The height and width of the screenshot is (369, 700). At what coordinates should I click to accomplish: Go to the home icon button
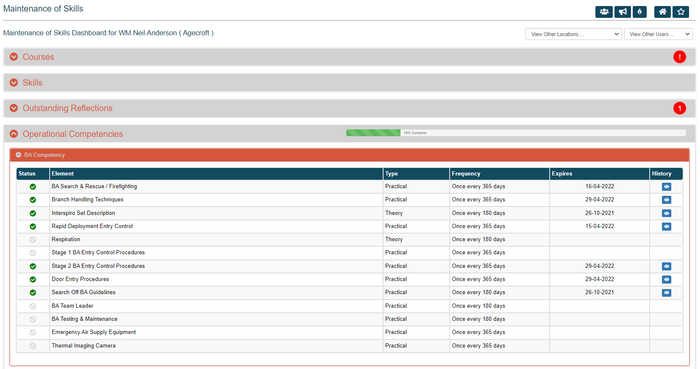662,12
